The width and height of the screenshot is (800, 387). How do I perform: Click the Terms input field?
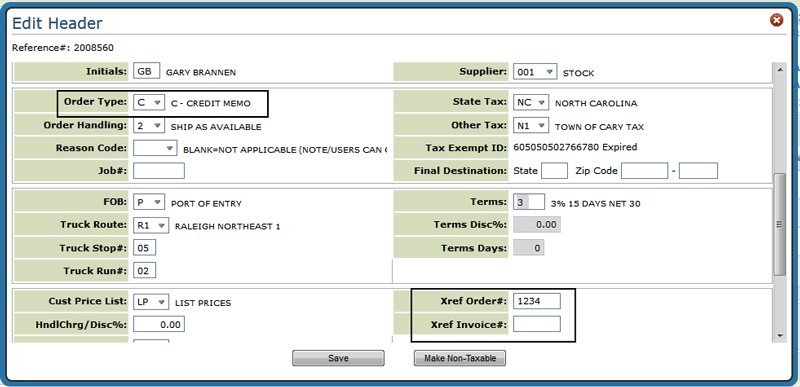[529, 202]
